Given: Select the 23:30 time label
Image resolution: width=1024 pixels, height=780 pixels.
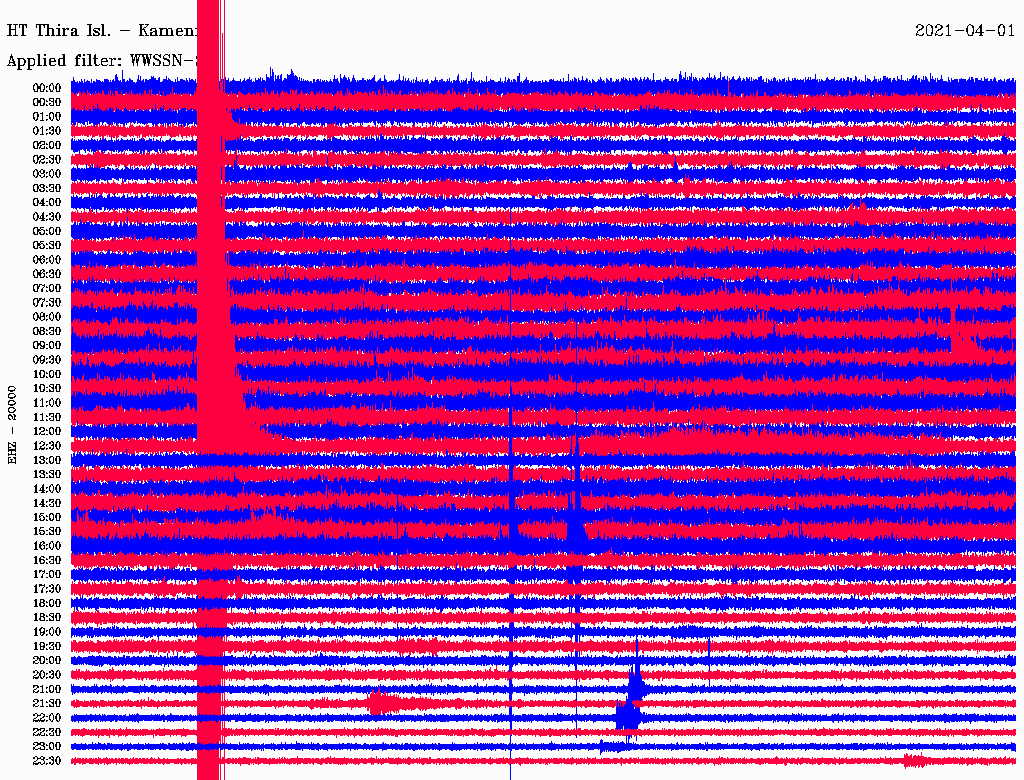Looking at the screenshot, I should coord(47,761).
